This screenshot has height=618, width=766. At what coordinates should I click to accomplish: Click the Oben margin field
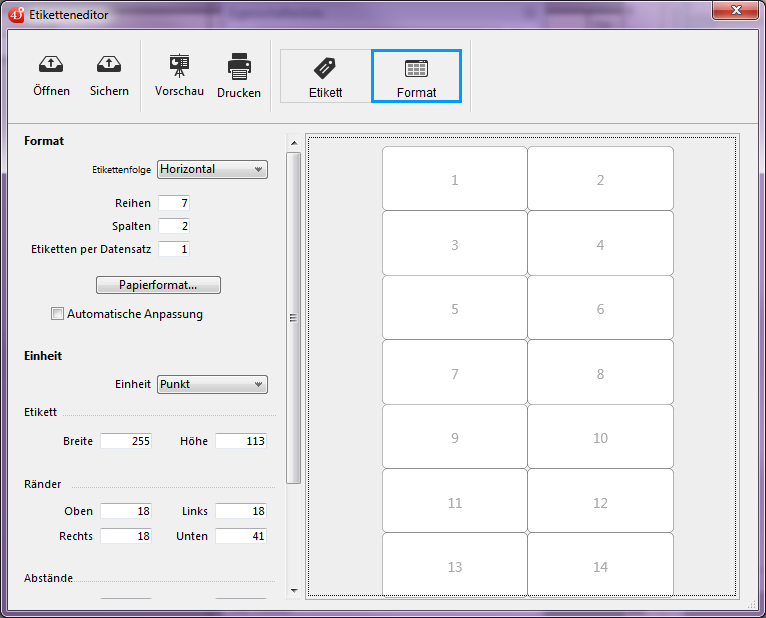tap(126, 511)
